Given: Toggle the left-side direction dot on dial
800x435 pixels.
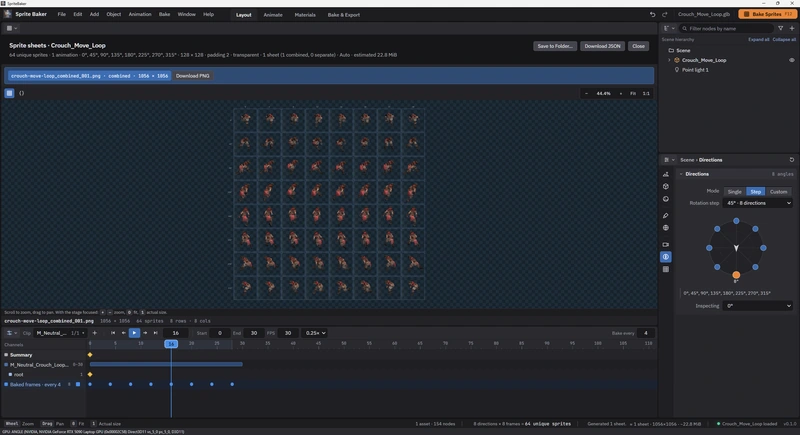Looking at the screenshot, I should pyautogui.click(x=709, y=248).
